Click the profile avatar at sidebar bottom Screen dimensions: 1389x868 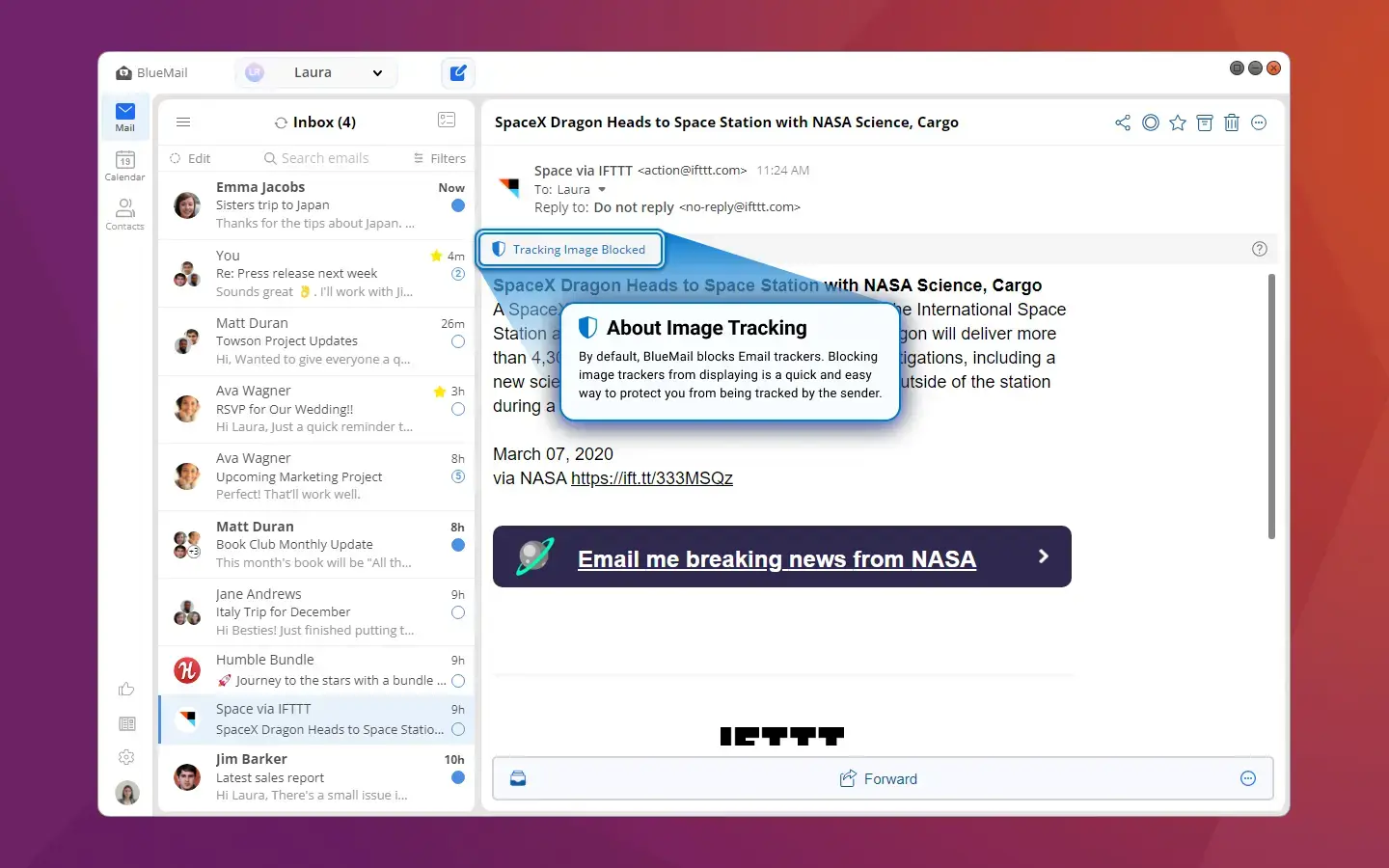pyautogui.click(x=126, y=793)
